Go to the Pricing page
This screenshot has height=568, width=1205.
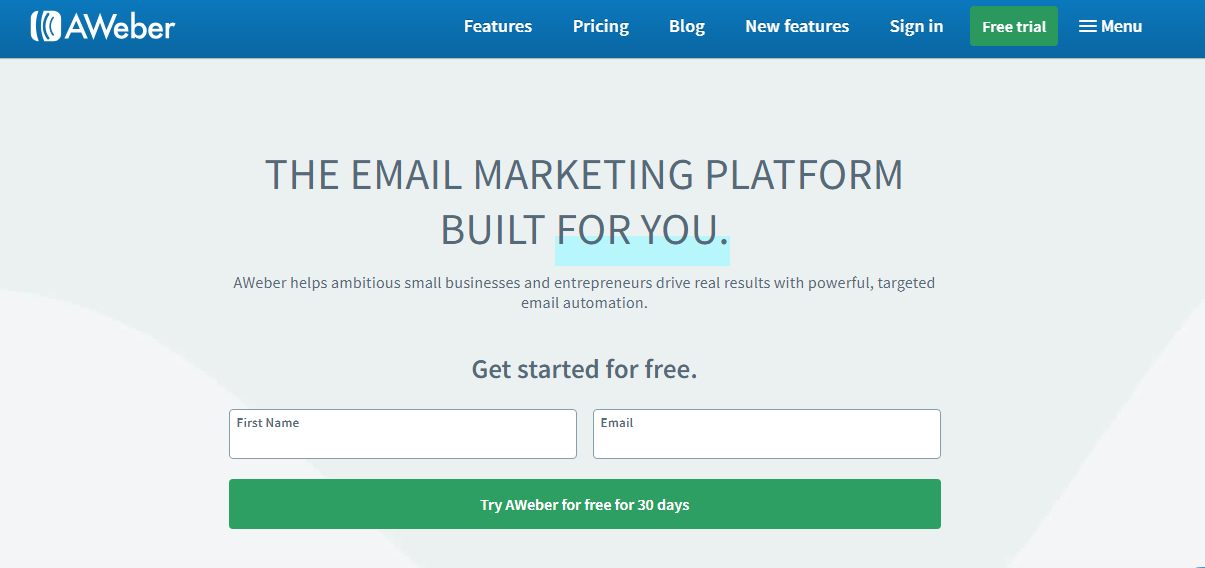[x=601, y=27]
